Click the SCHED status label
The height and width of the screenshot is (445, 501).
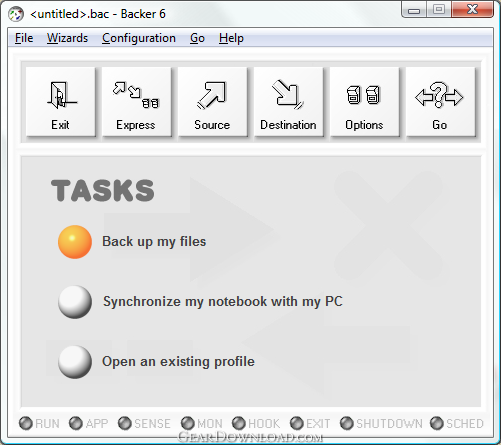click(x=465, y=424)
